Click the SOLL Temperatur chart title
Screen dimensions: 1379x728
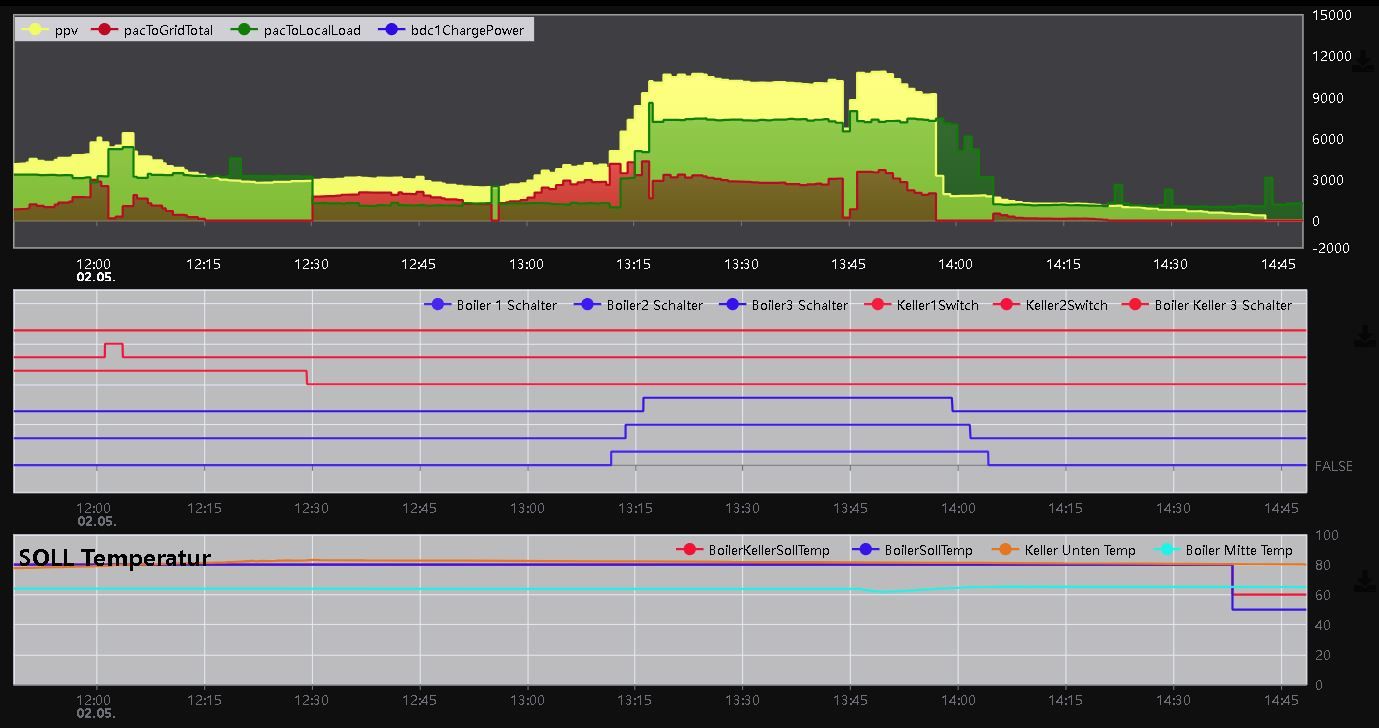(115, 558)
